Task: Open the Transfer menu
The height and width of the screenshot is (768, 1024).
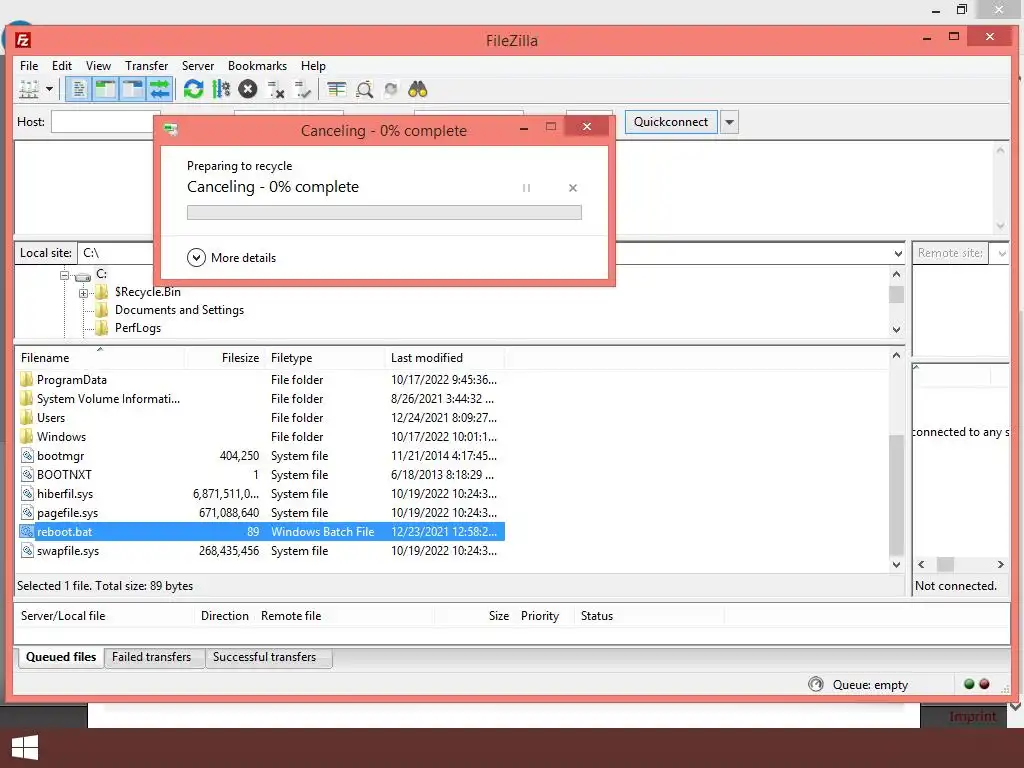Action: tap(146, 66)
